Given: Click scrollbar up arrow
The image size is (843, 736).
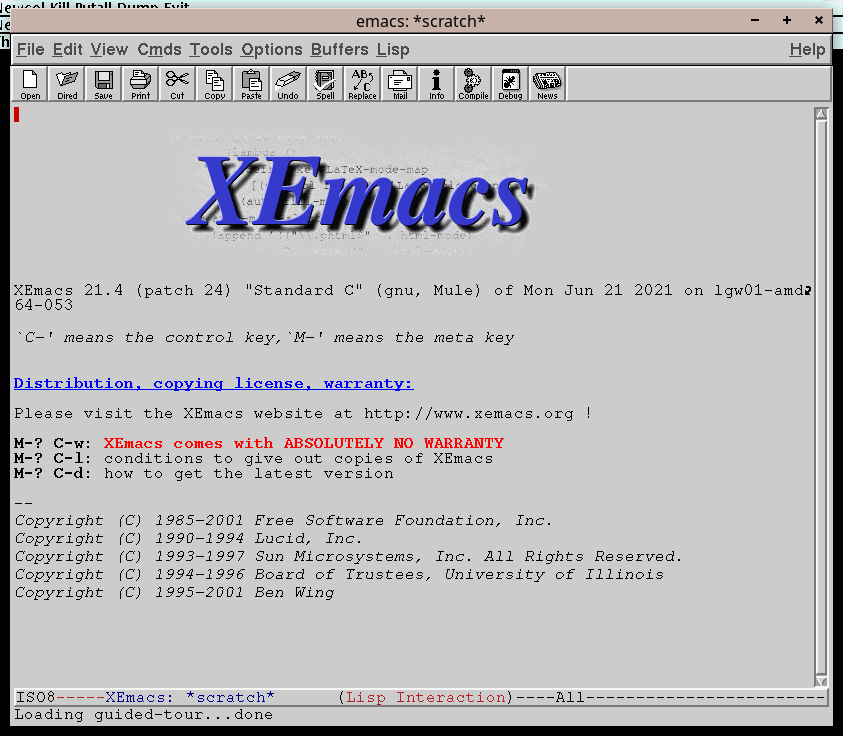Looking at the screenshot, I should 821,114.
